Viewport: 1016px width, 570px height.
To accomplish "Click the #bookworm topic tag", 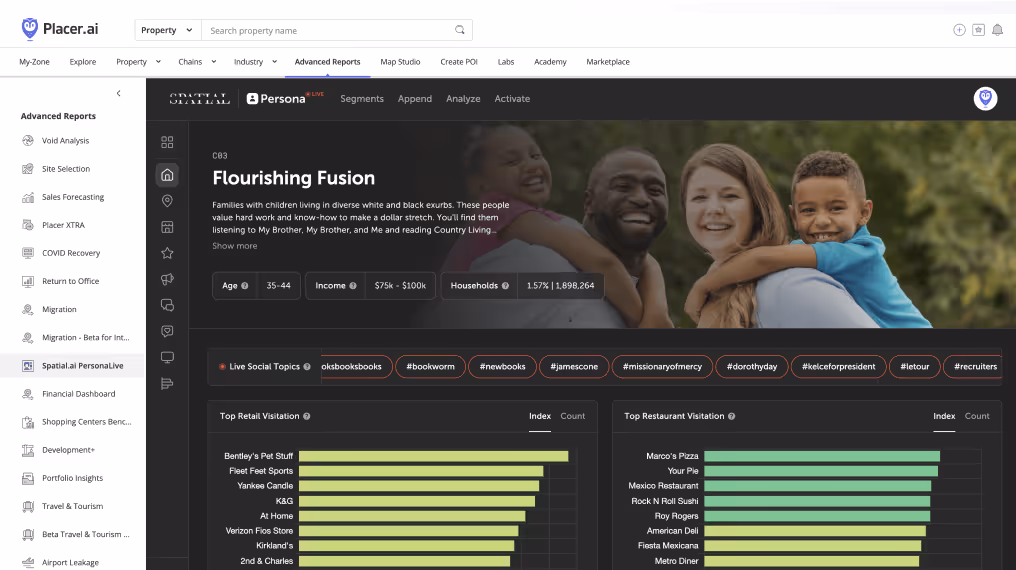I will click(430, 367).
